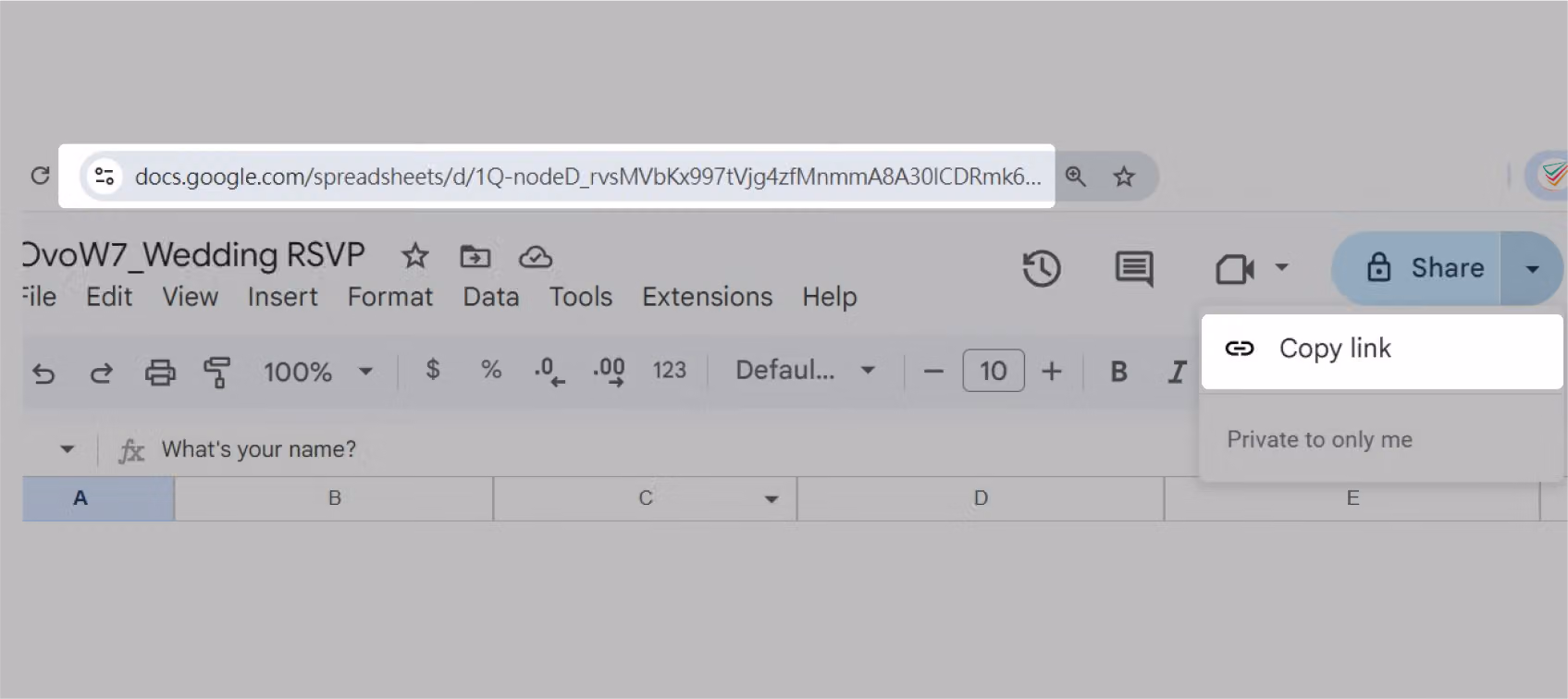The image size is (1568, 699).
Task: Increase font size with plus button
Action: click(x=1052, y=372)
